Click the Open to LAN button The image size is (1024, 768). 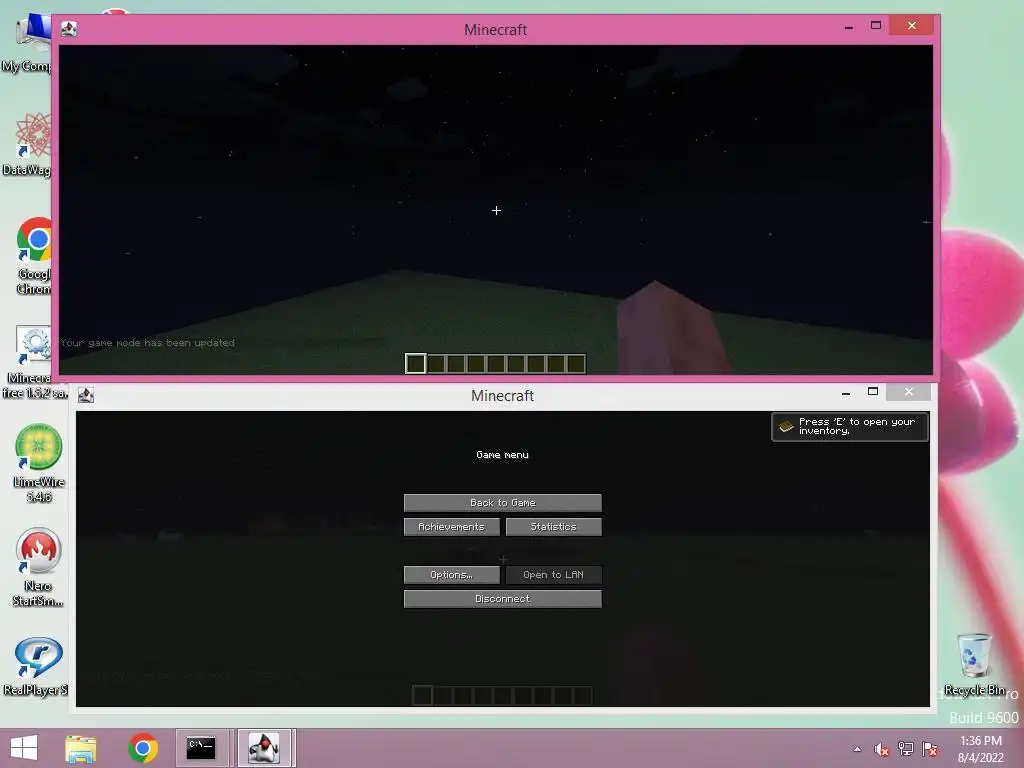coord(553,575)
